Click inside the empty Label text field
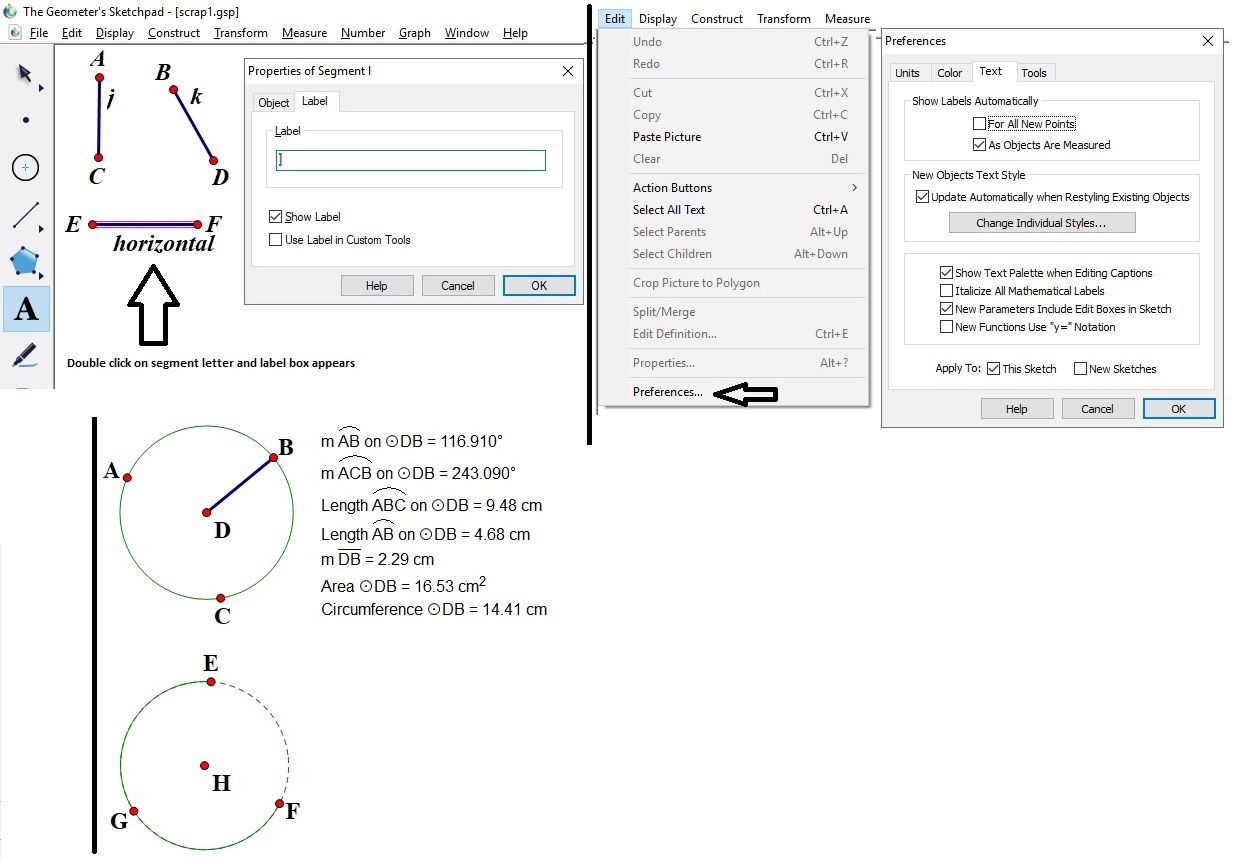Image resolution: width=1234 pixels, height=864 pixels. pos(410,159)
